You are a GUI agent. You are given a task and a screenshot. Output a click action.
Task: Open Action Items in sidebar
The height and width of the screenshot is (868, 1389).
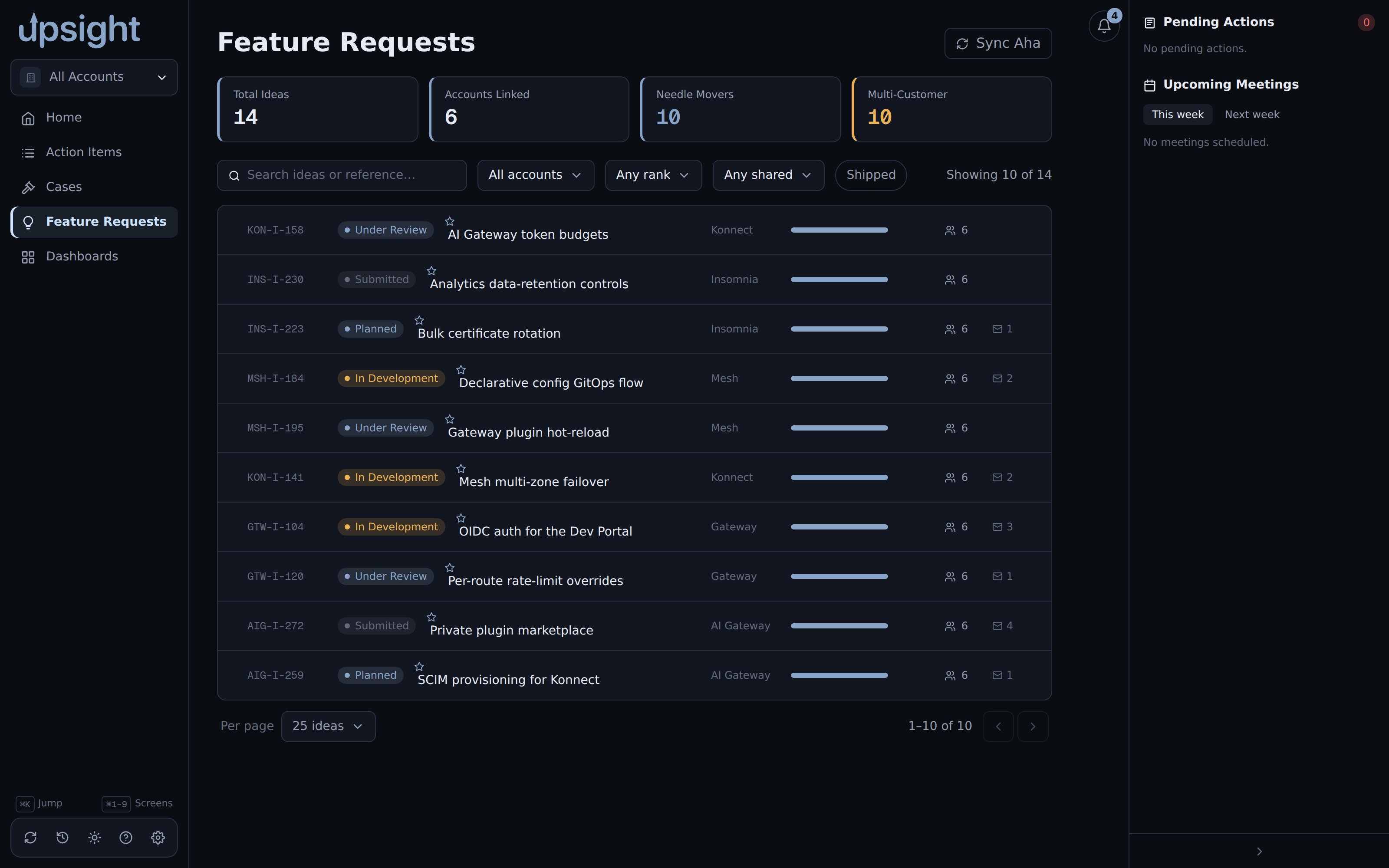[94, 153]
